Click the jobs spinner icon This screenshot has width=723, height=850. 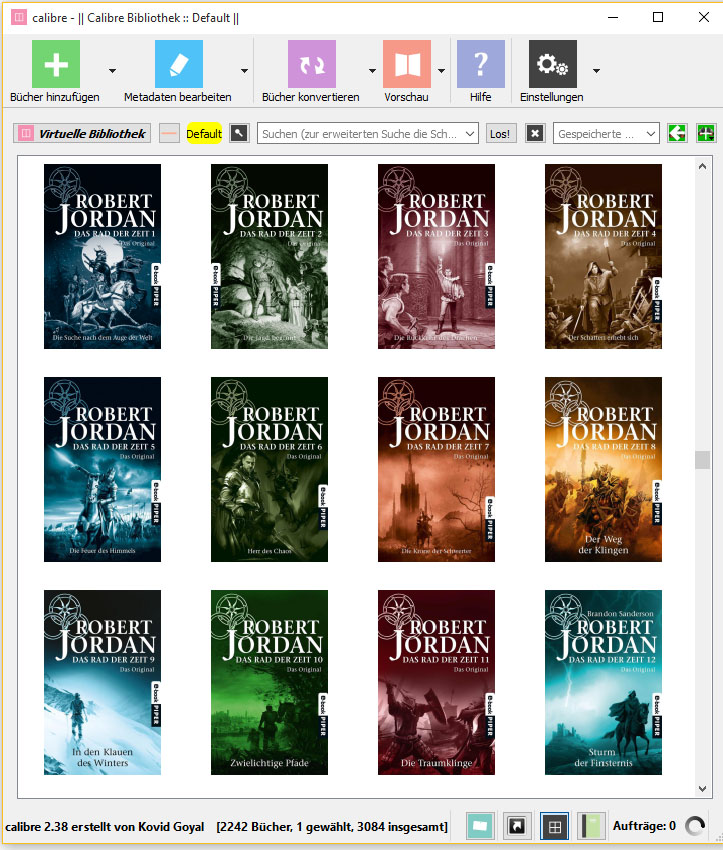[695, 826]
